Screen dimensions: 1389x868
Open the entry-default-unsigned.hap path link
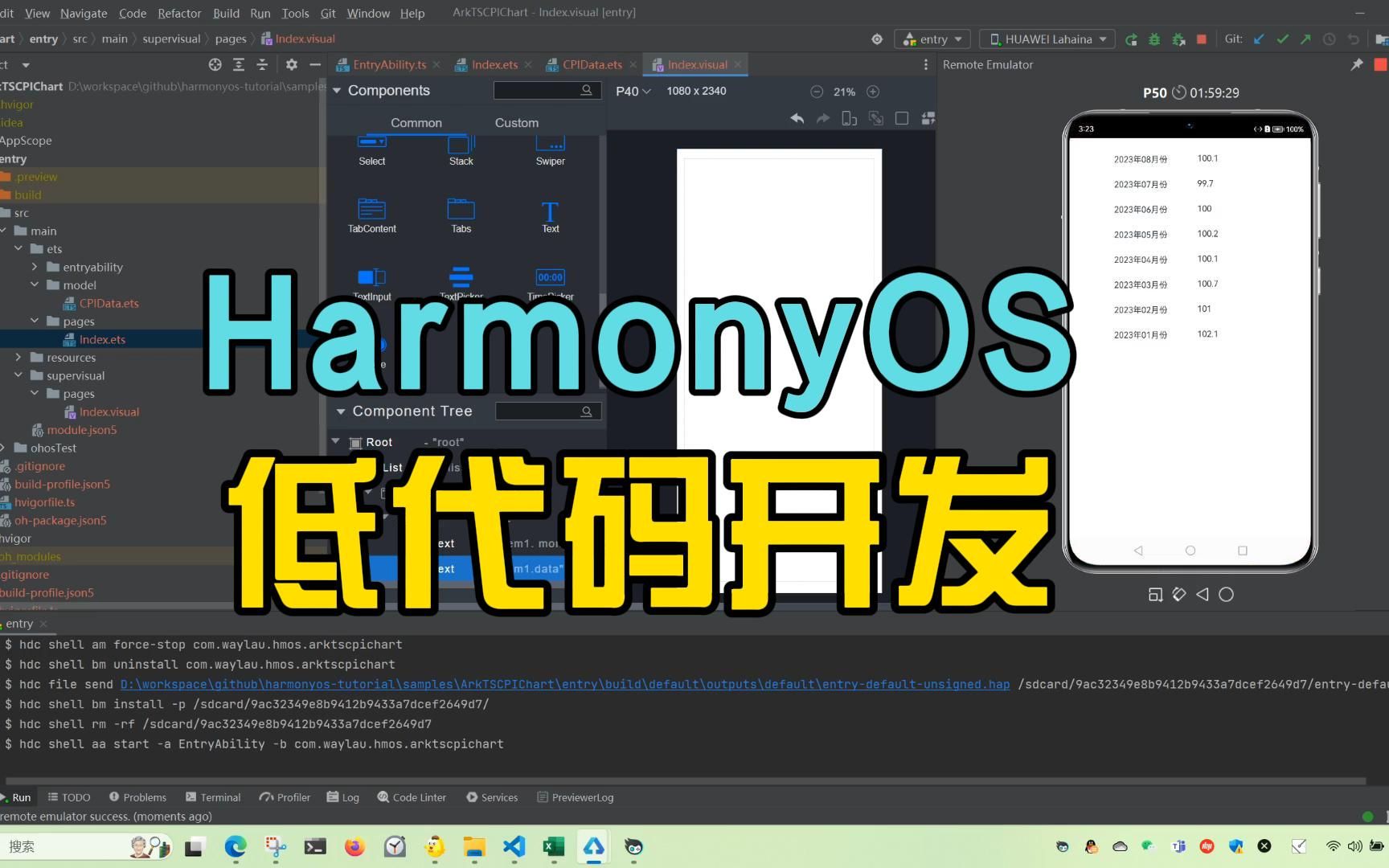coord(565,684)
